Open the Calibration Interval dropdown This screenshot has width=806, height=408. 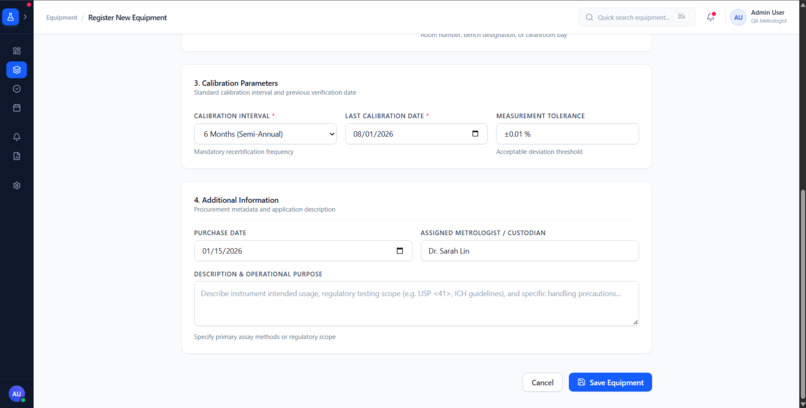tap(265, 134)
